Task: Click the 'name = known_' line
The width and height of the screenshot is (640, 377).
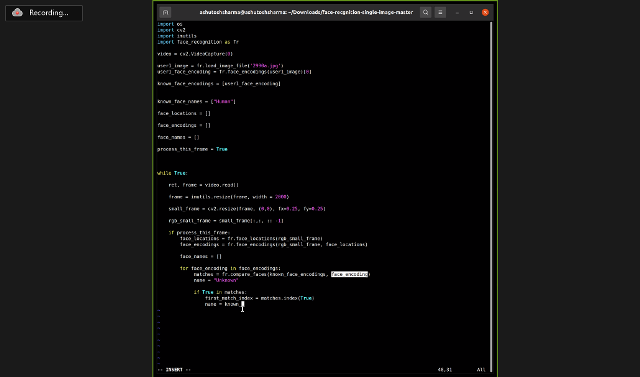Action: (224, 304)
